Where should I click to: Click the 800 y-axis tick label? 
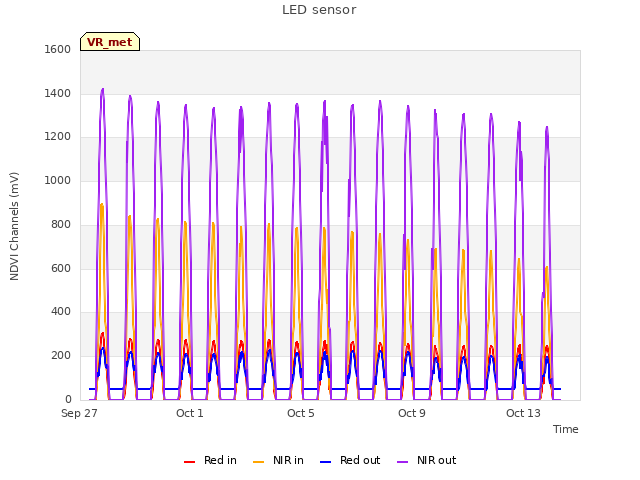[x=61, y=224]
